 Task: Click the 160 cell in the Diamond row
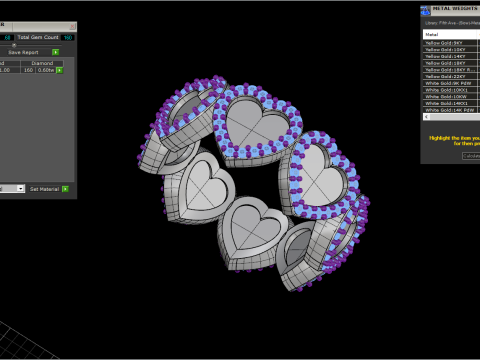pos(28,70)
